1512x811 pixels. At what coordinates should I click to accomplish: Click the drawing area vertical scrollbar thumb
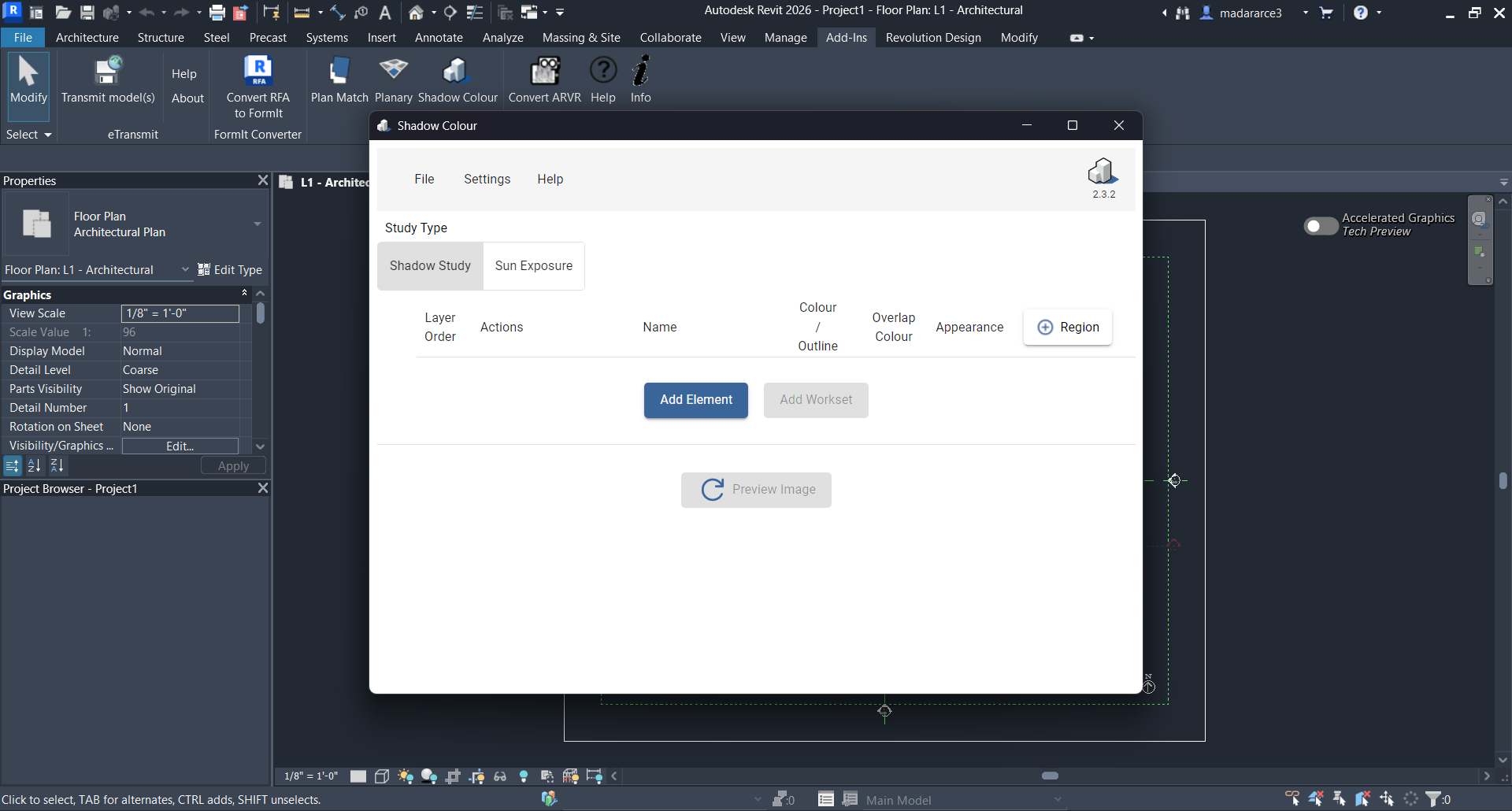(x=1503, y=480)
